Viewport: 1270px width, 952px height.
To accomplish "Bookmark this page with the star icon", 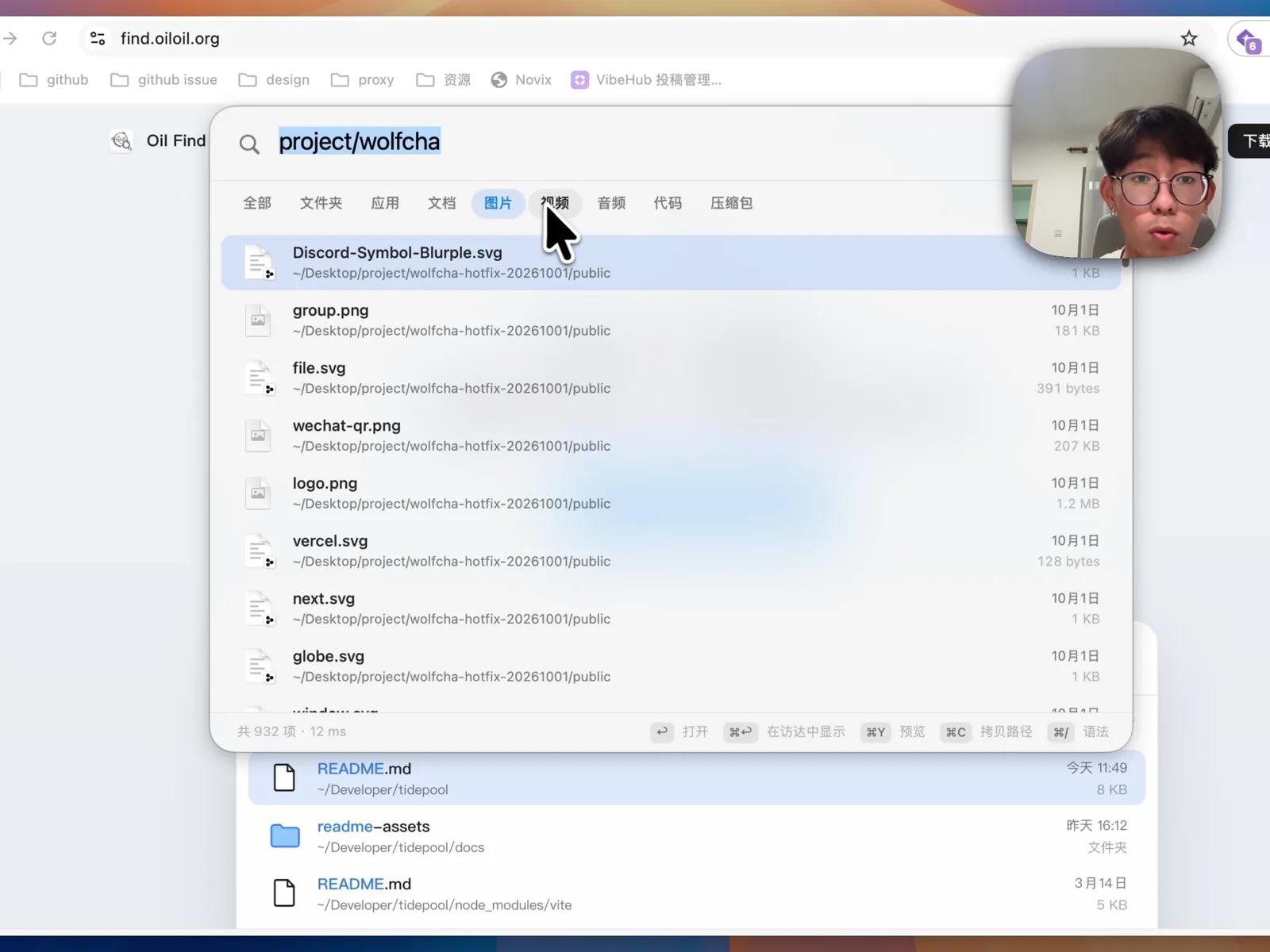I will point(1188,38).
